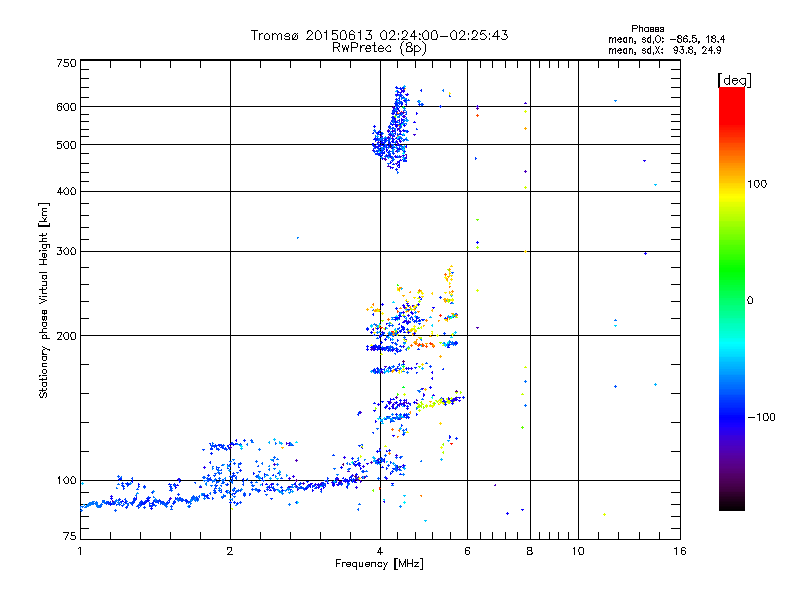Click the 'RwPretec (8p)' subtitle
The height and width of the screenshot is (600, 800).
coord(379,48)
